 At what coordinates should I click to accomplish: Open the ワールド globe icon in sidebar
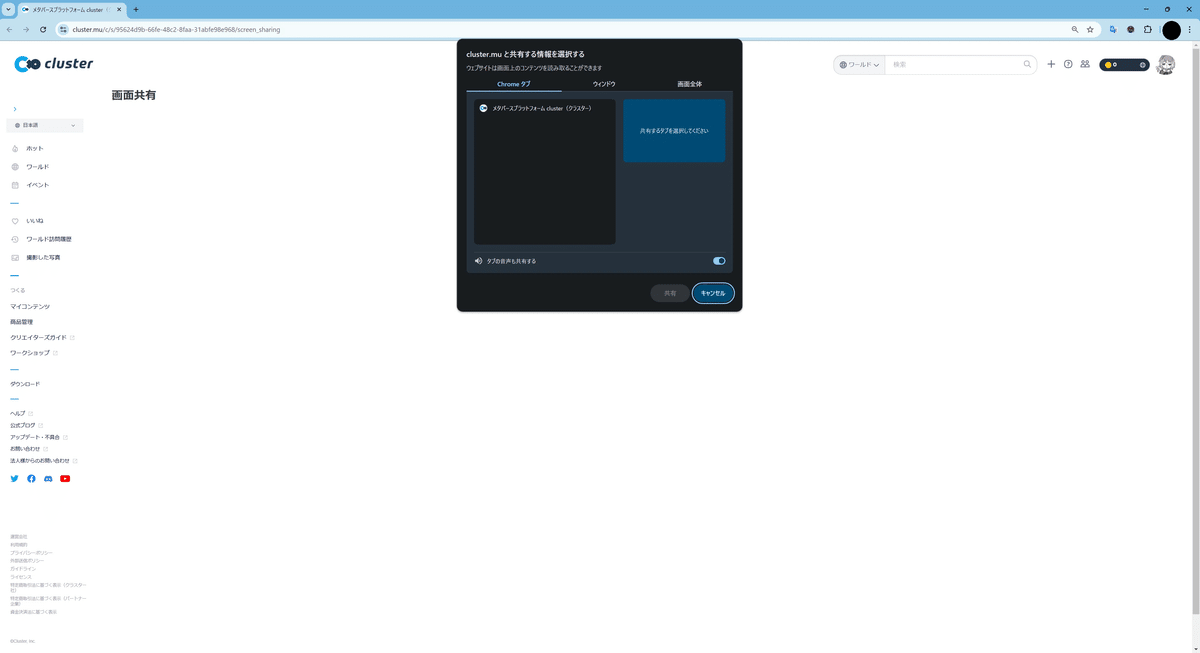(15, 167)
